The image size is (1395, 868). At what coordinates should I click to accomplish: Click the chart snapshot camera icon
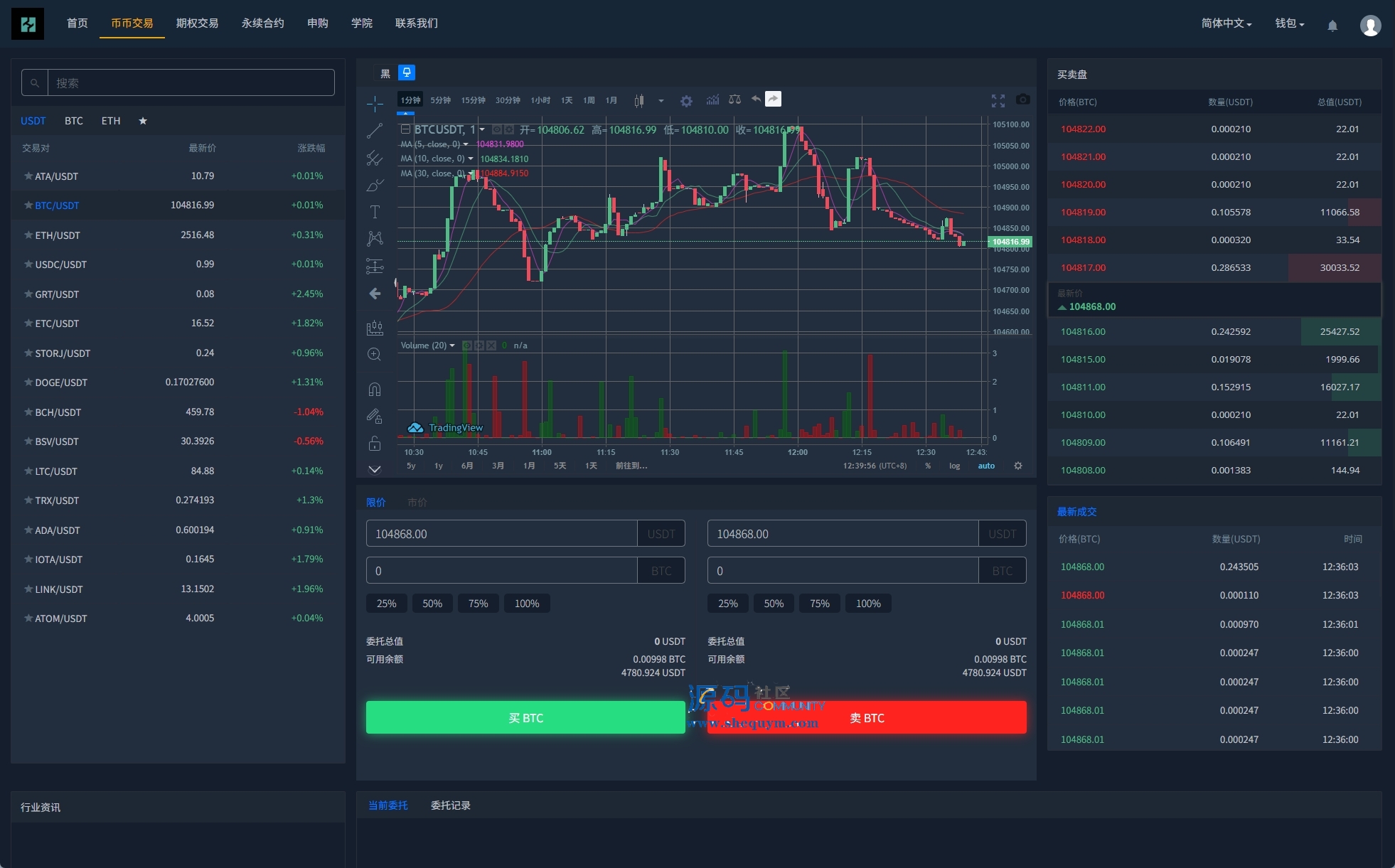coord(1022,100)
